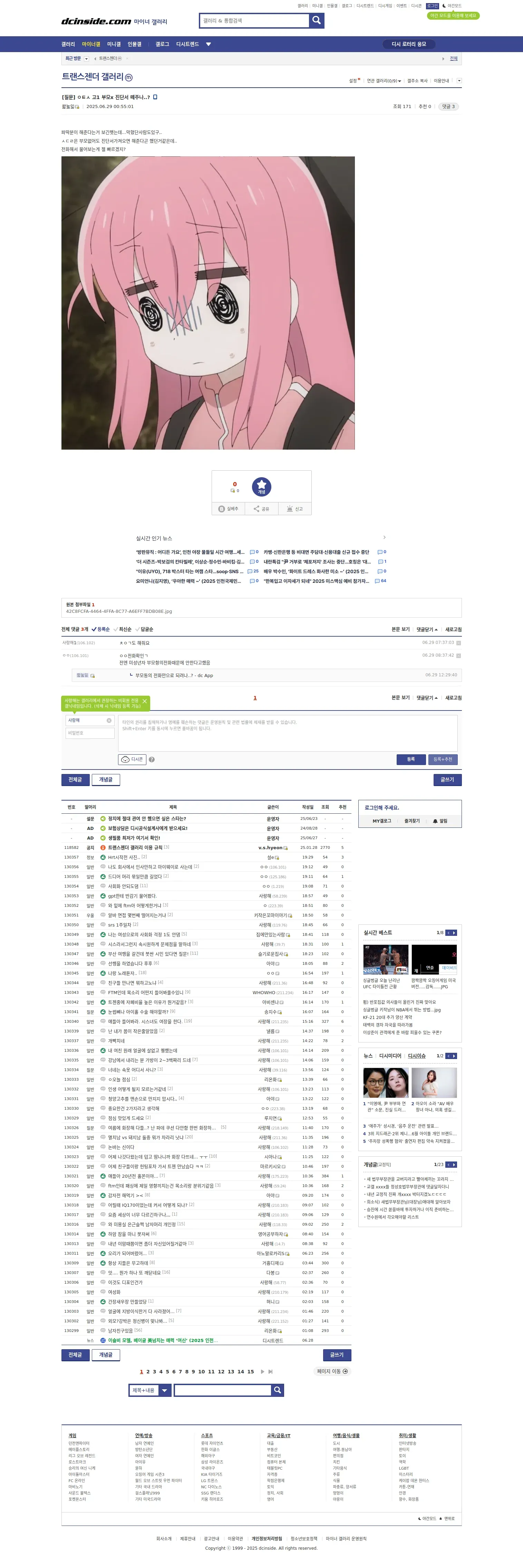Delete comment dated 06.29 08:37:42 via X icon

[458, 656]
